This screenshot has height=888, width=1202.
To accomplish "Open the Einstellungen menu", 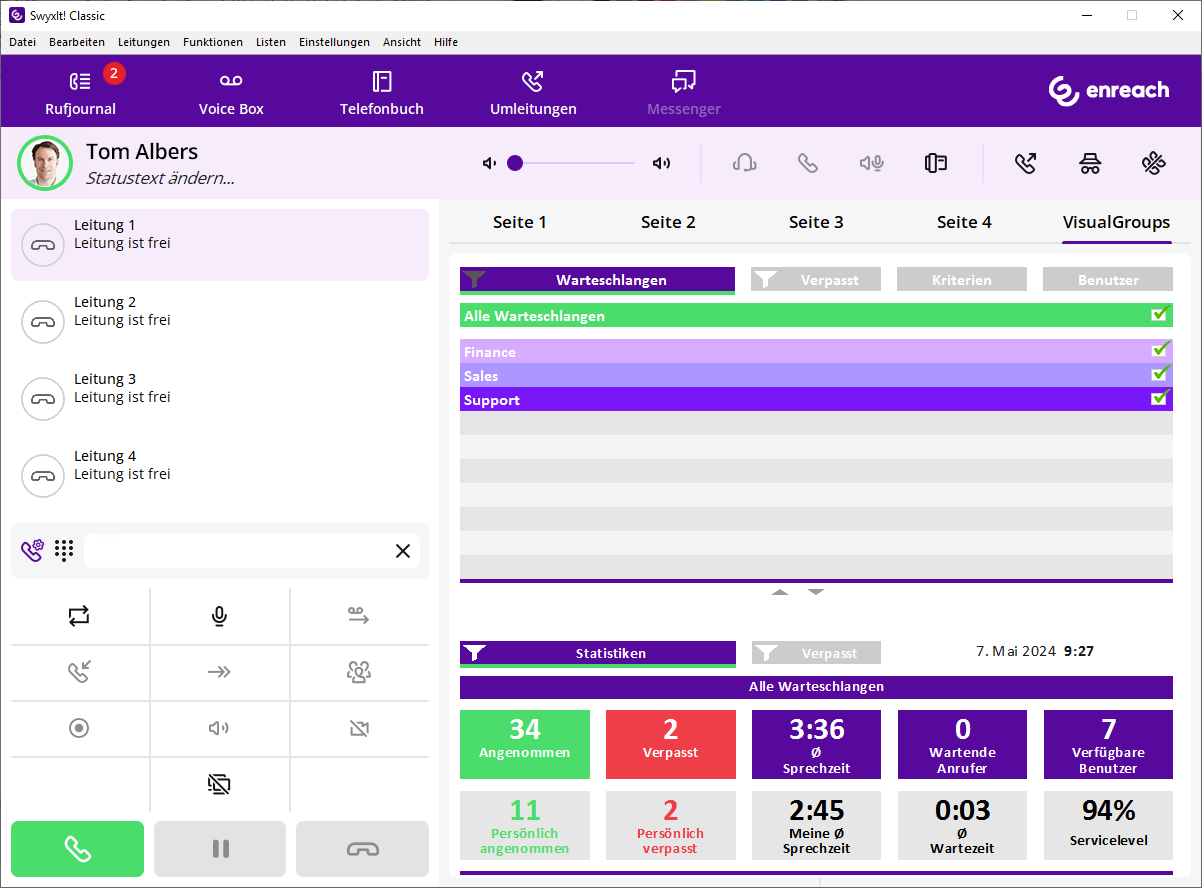I will pos(334,42).
